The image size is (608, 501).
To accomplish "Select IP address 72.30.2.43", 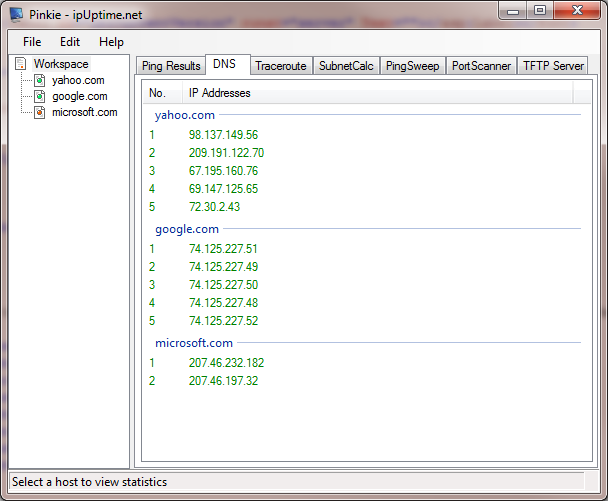I will (214, 207).
